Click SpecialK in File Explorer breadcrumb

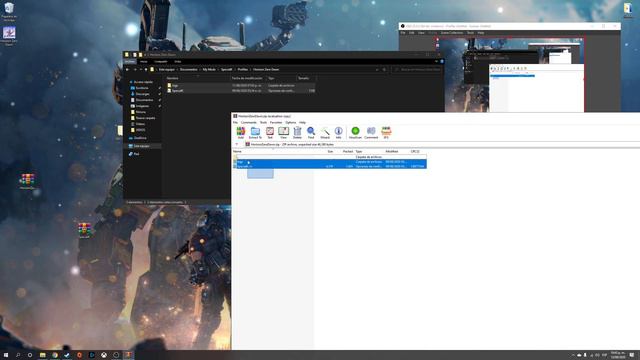click(x=227, y=70)
